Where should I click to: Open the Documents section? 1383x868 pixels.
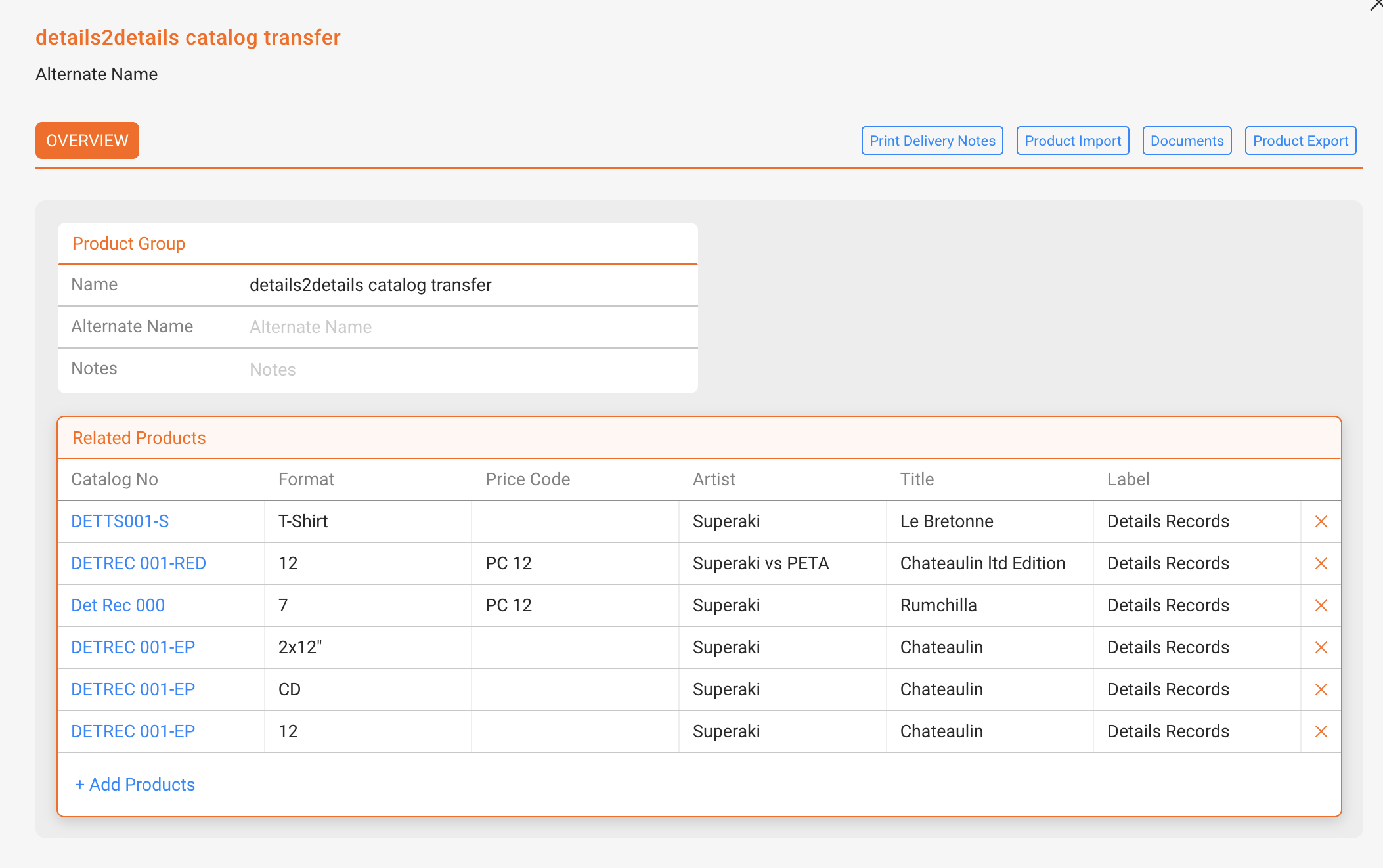pos(1187,141)
